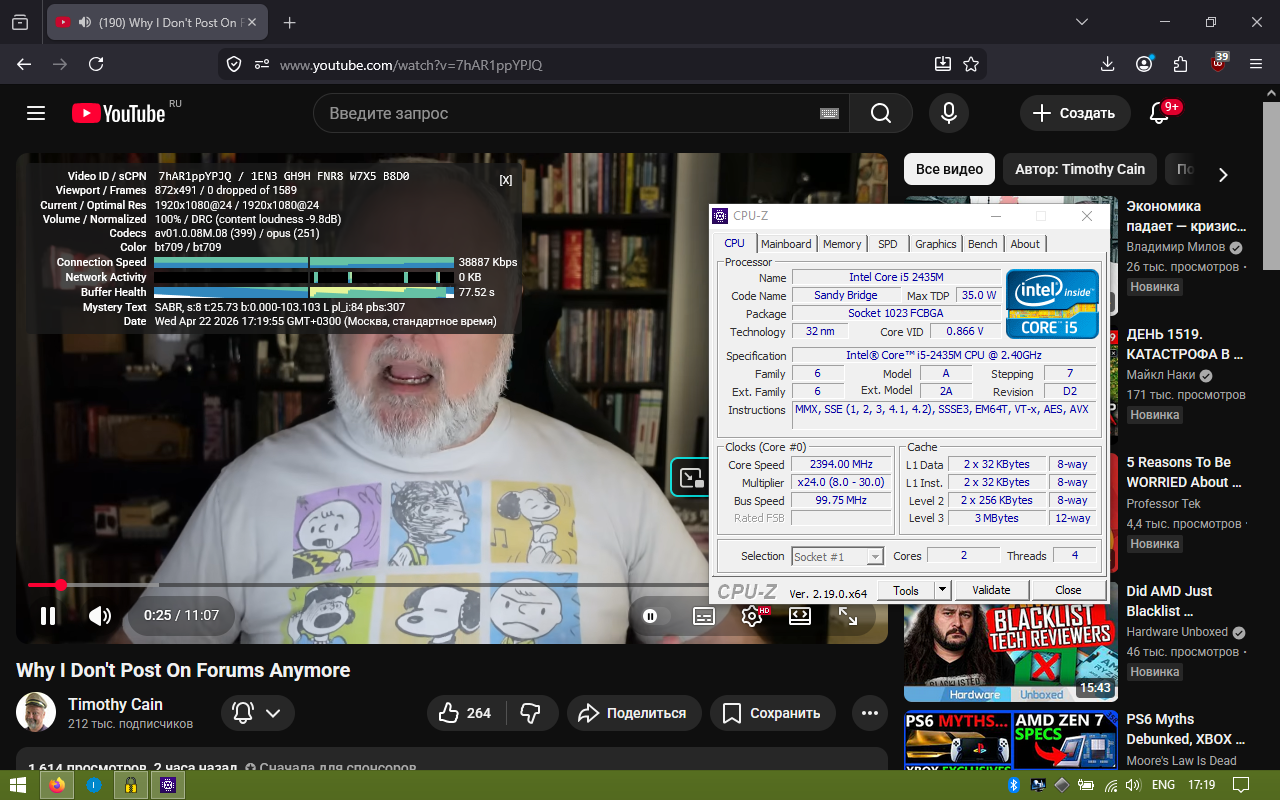Pause the video
This screenshot has height=800, width=1280.
click(48, 616)
